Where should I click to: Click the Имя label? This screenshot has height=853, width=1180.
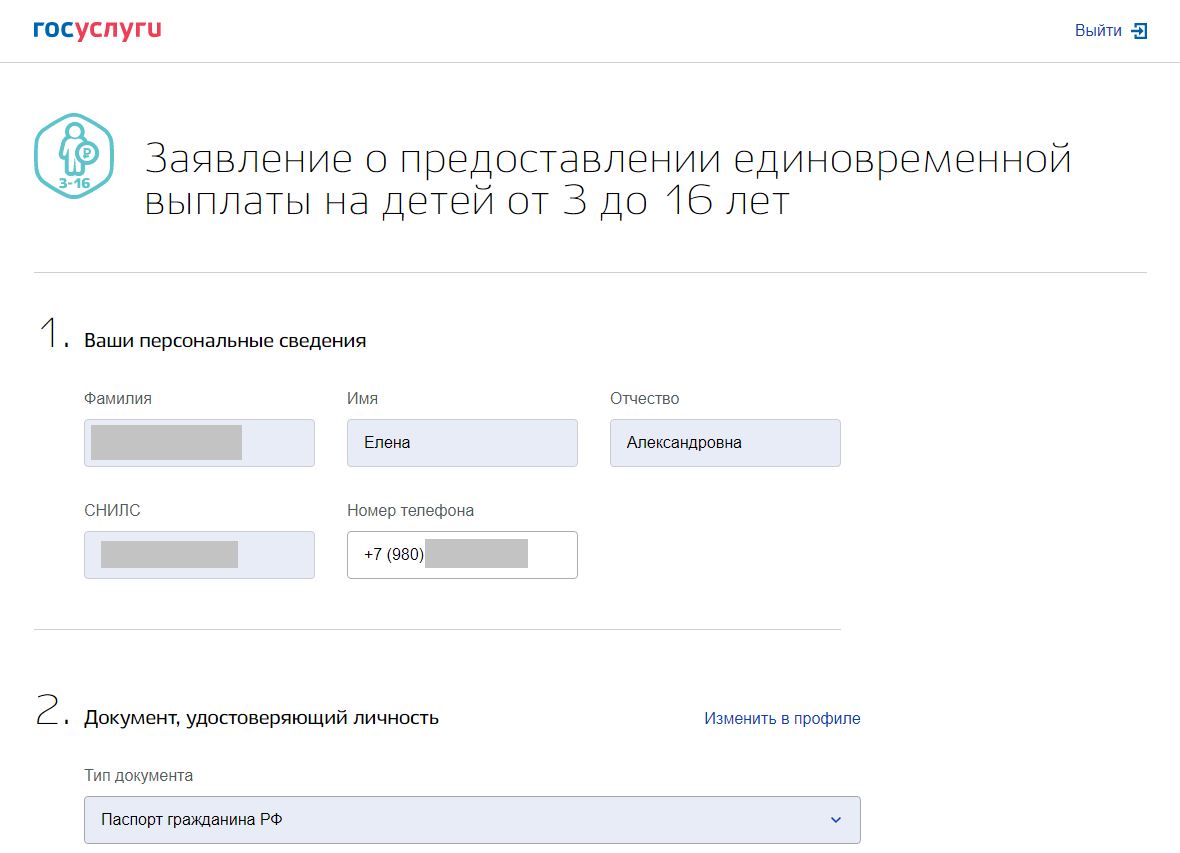click(362, 398)
